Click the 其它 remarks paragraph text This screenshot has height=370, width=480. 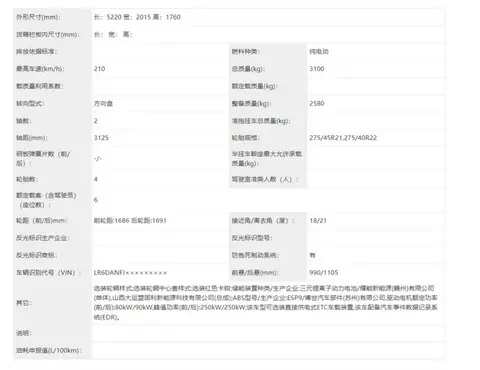click(266, 303)
